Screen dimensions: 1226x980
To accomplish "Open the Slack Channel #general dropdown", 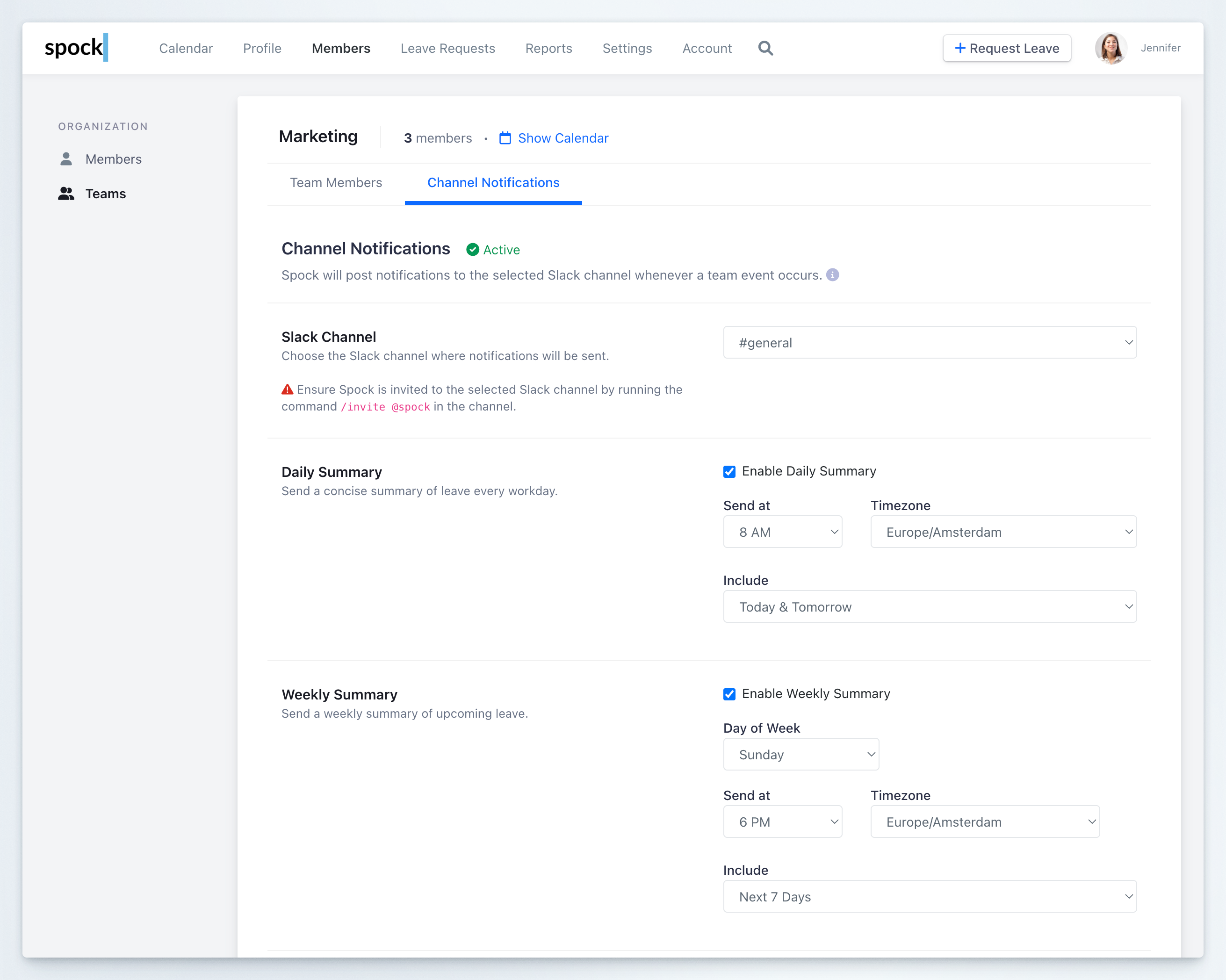I will 929,342.
